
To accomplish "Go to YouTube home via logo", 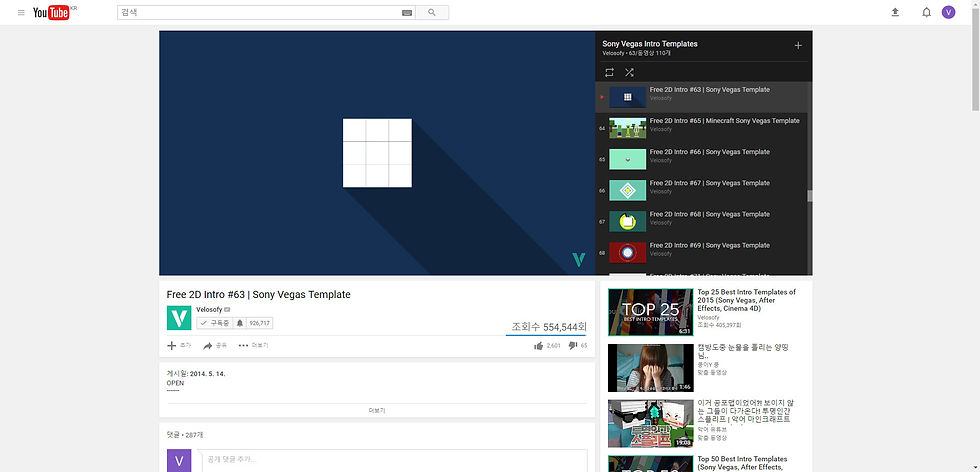I will tap(51, 13).
